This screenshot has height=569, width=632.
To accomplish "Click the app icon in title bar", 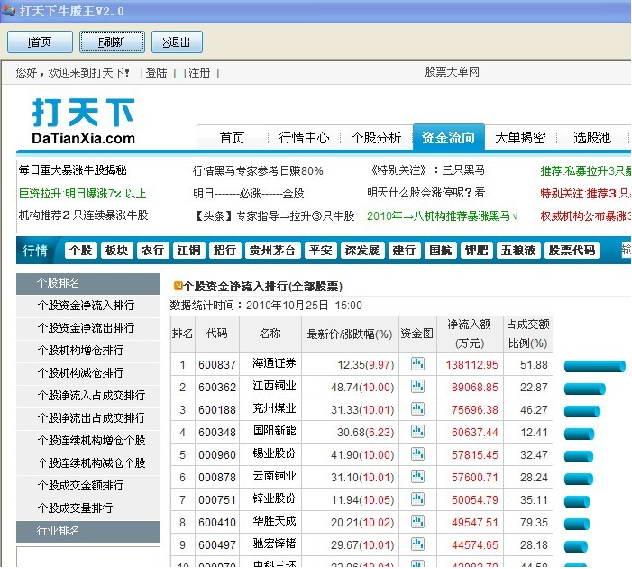I will (x=8, y=10).
